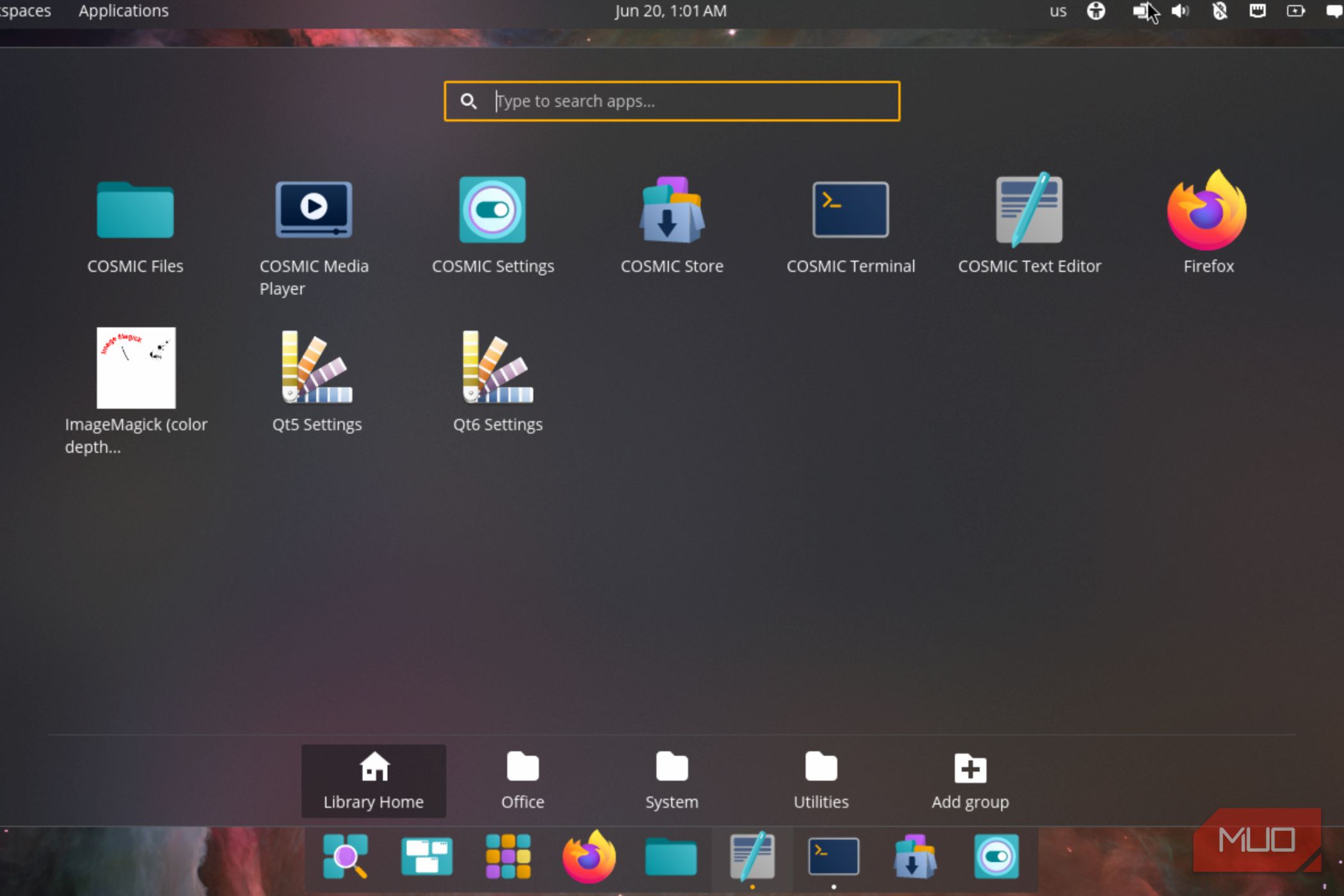Open the Applications menu in the top panel
The height and width of the screenshot is (896, 1344).
coord(124,11)
